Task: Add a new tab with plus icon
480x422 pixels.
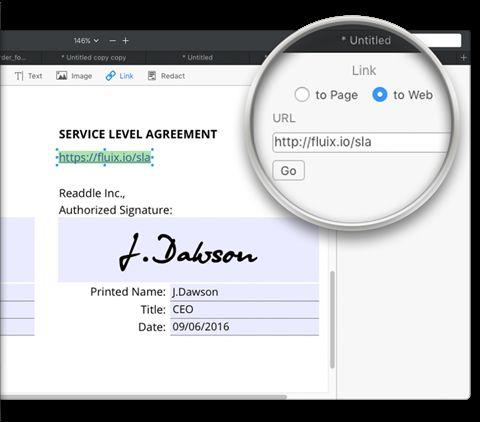Action: 463,58
